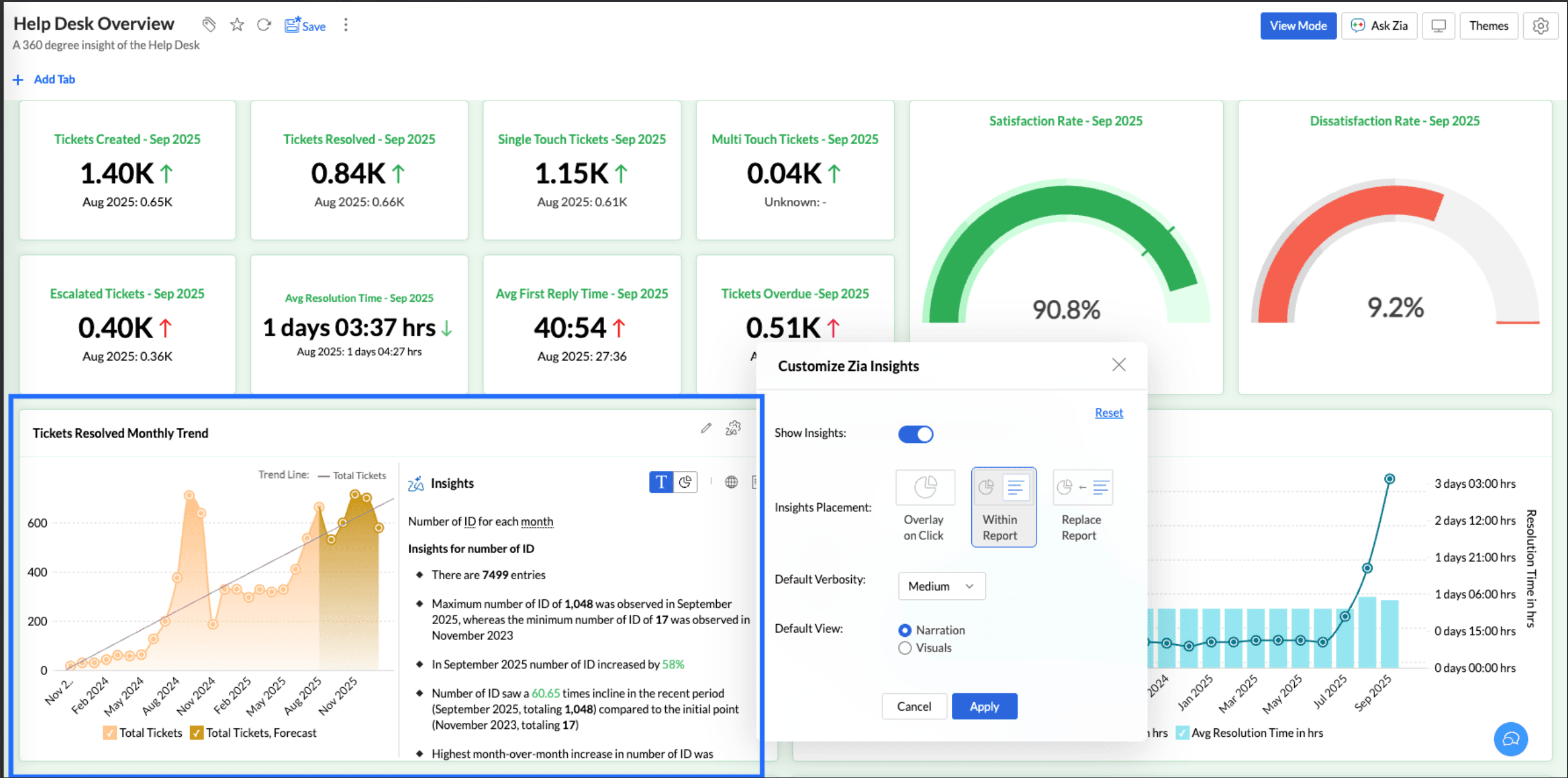Open the insights language globe icon
The image size is (1568, 778).
click(731, 482)
